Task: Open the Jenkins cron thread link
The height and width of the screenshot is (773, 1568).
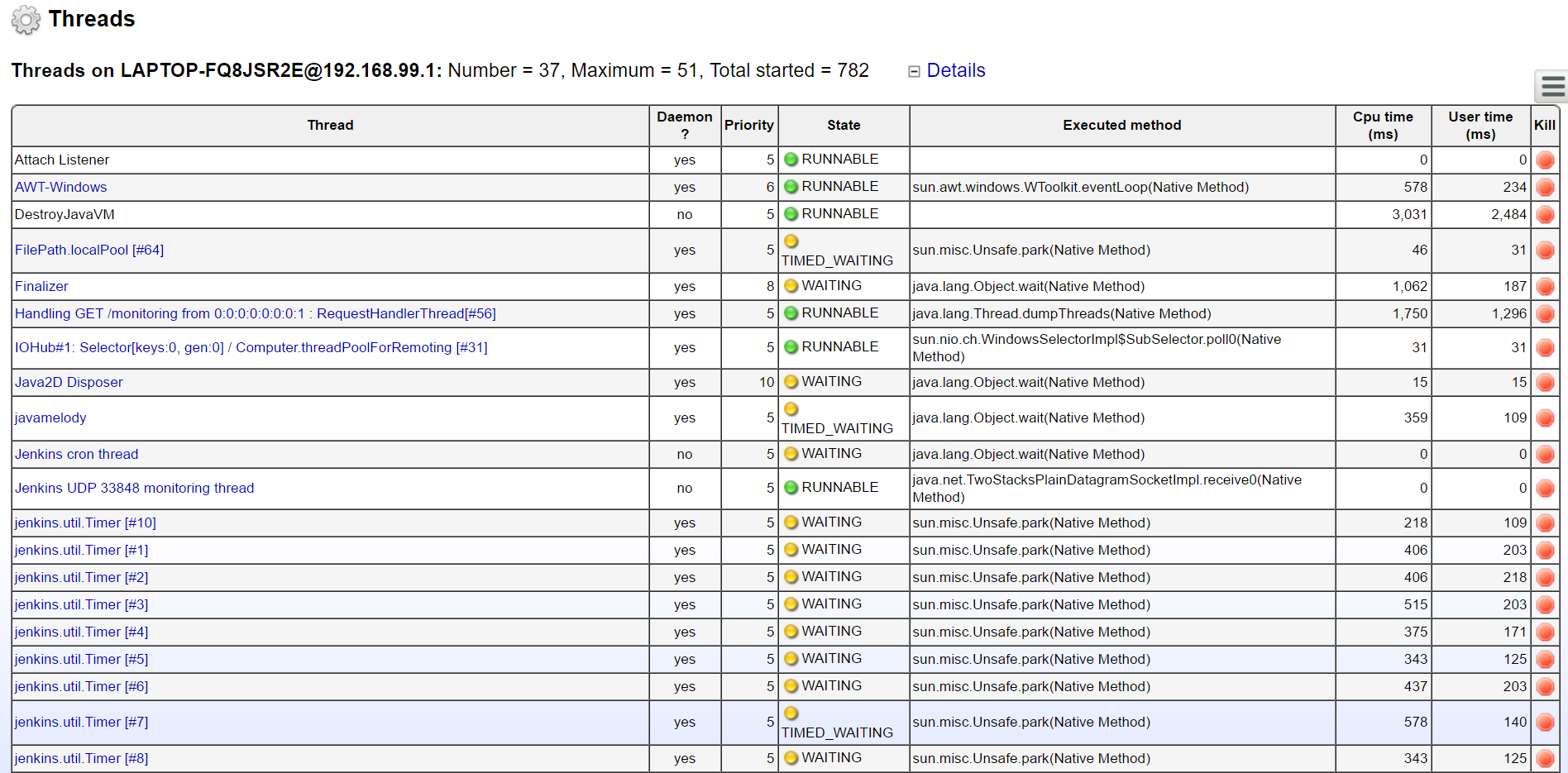Action: click(76, 455)
